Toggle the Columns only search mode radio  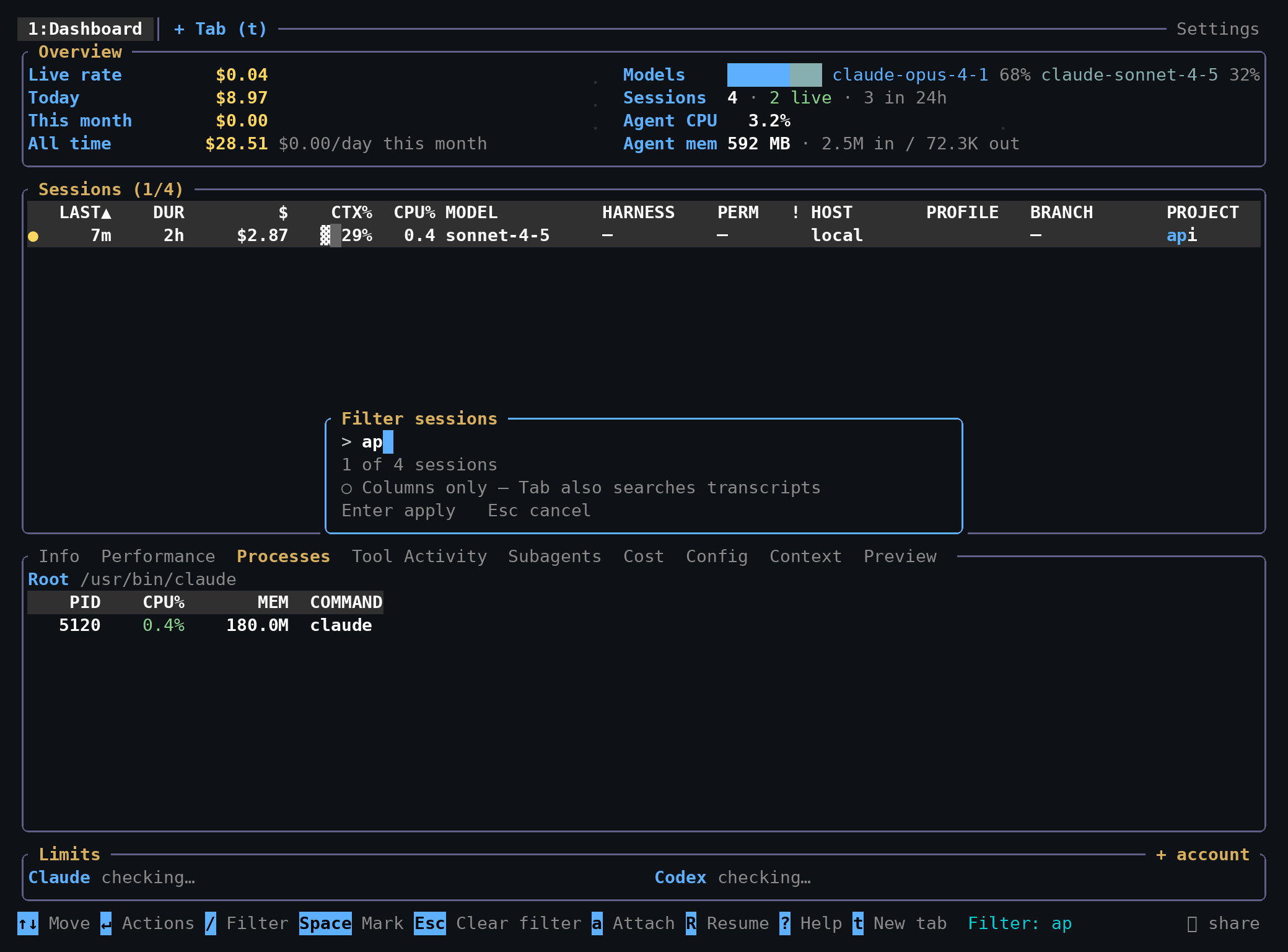[x=346, y=488]
